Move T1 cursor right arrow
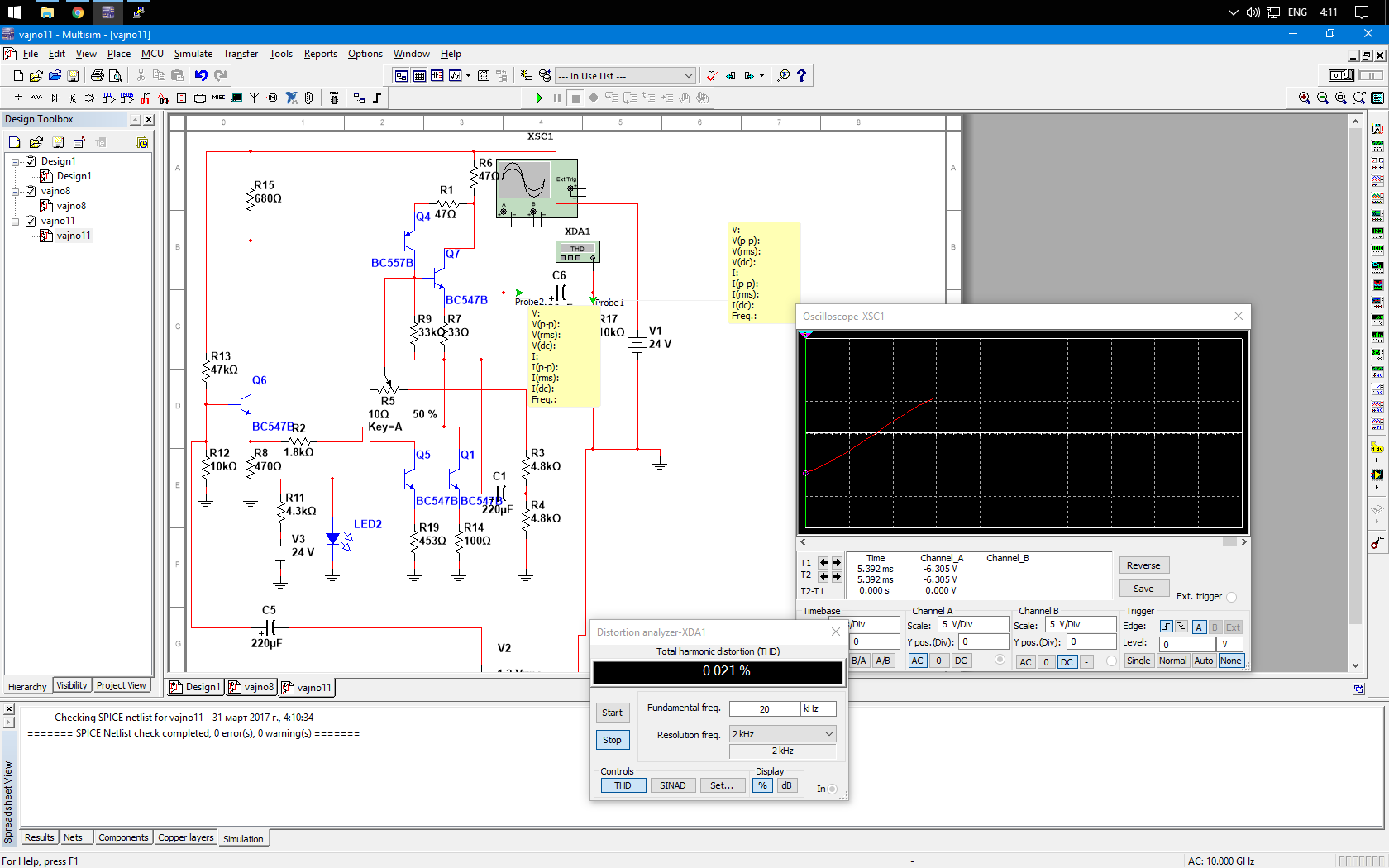1389x868 pixels. point(837,562)
